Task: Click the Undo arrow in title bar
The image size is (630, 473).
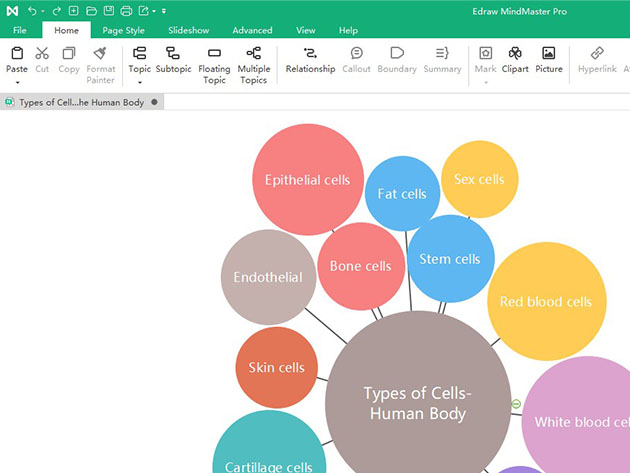Action: (x=32, y=10)
